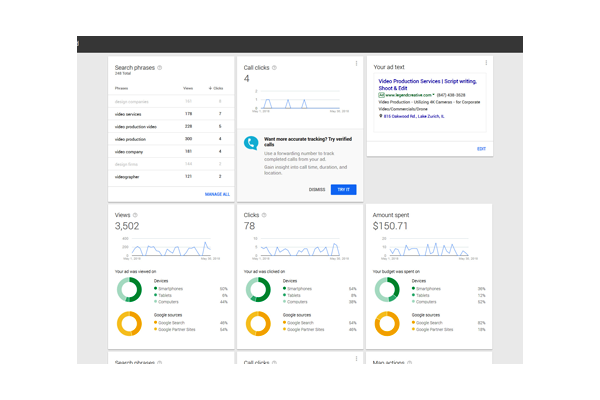
Task: Sort the table by the Clicks column
Action: [x=216, y=88]
